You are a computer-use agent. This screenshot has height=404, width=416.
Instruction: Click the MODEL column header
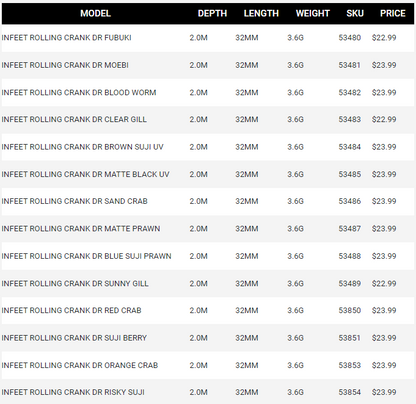(x=95, y=13)
